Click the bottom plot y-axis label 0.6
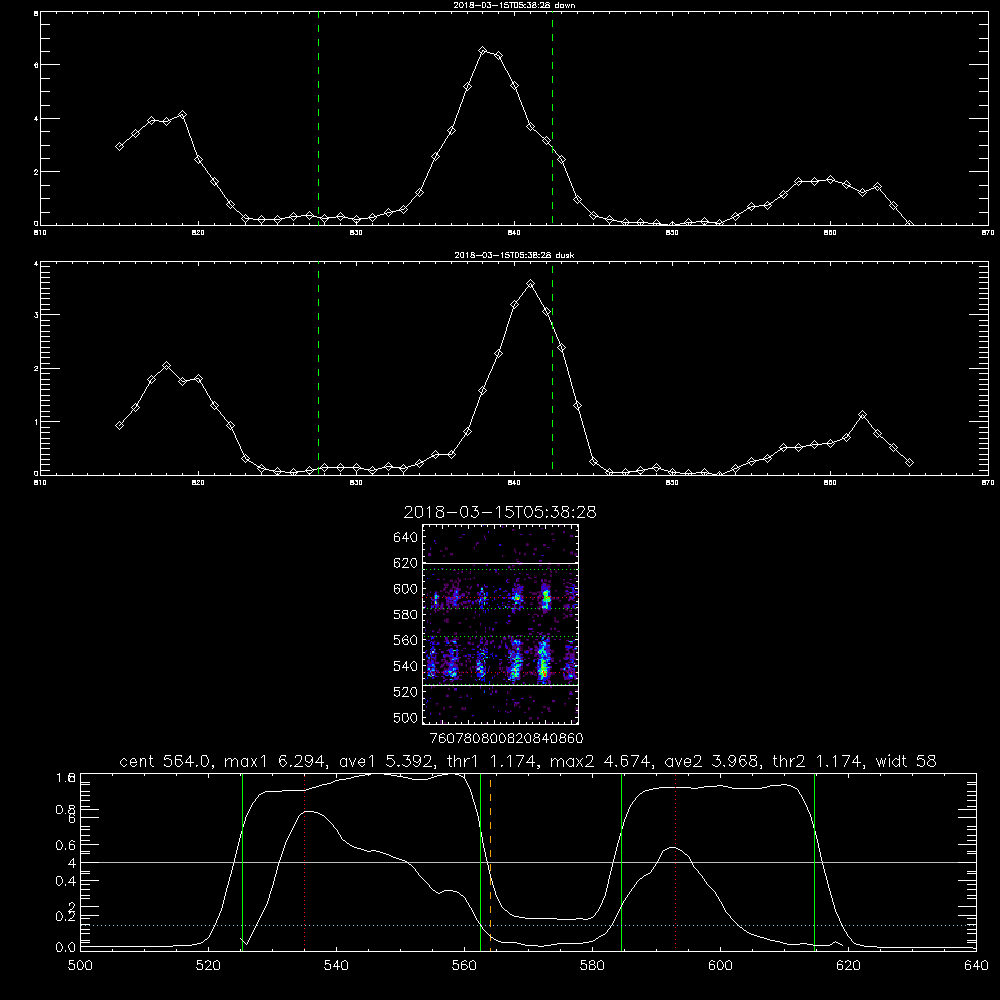 coord(65,845)
